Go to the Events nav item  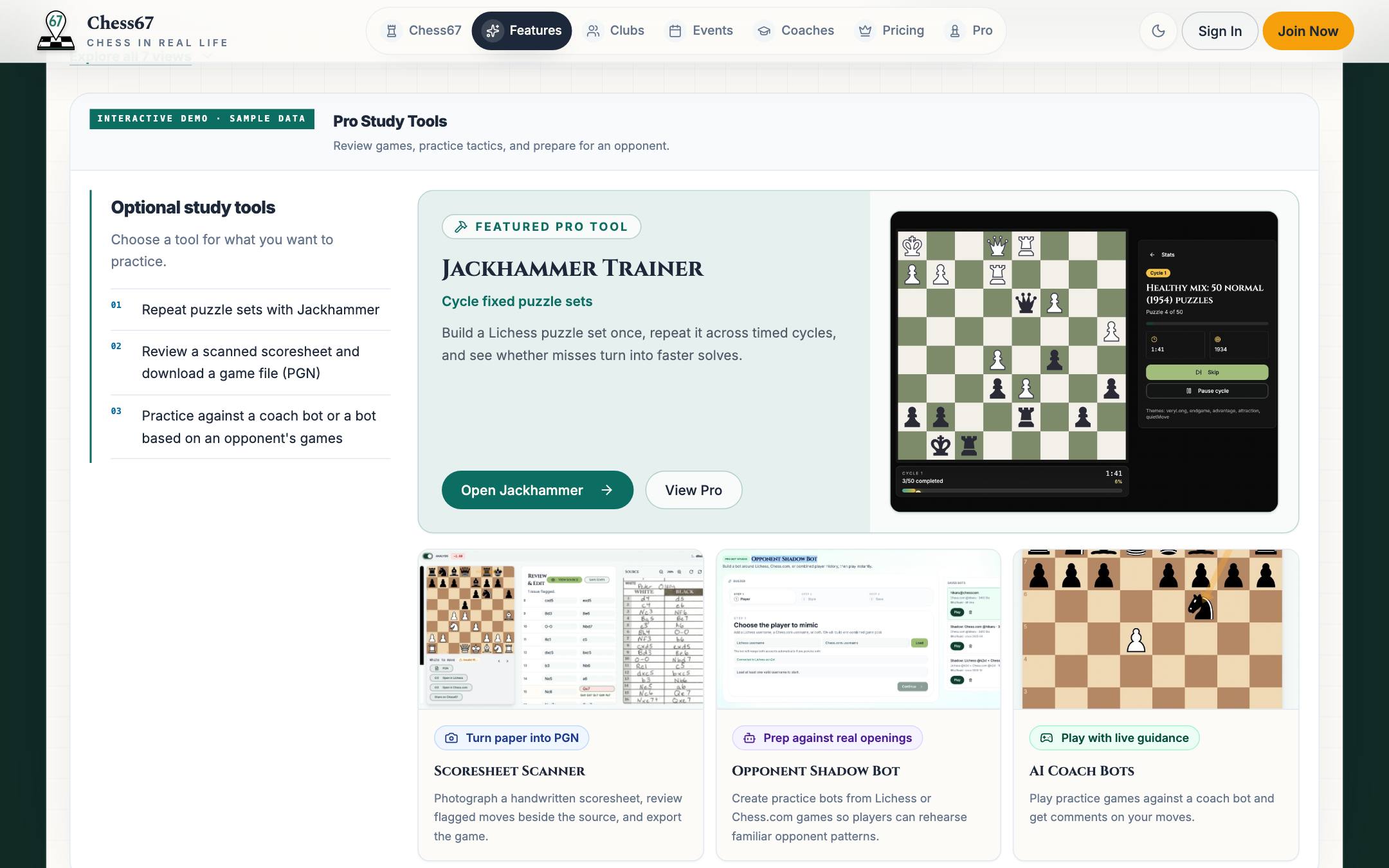700,30
